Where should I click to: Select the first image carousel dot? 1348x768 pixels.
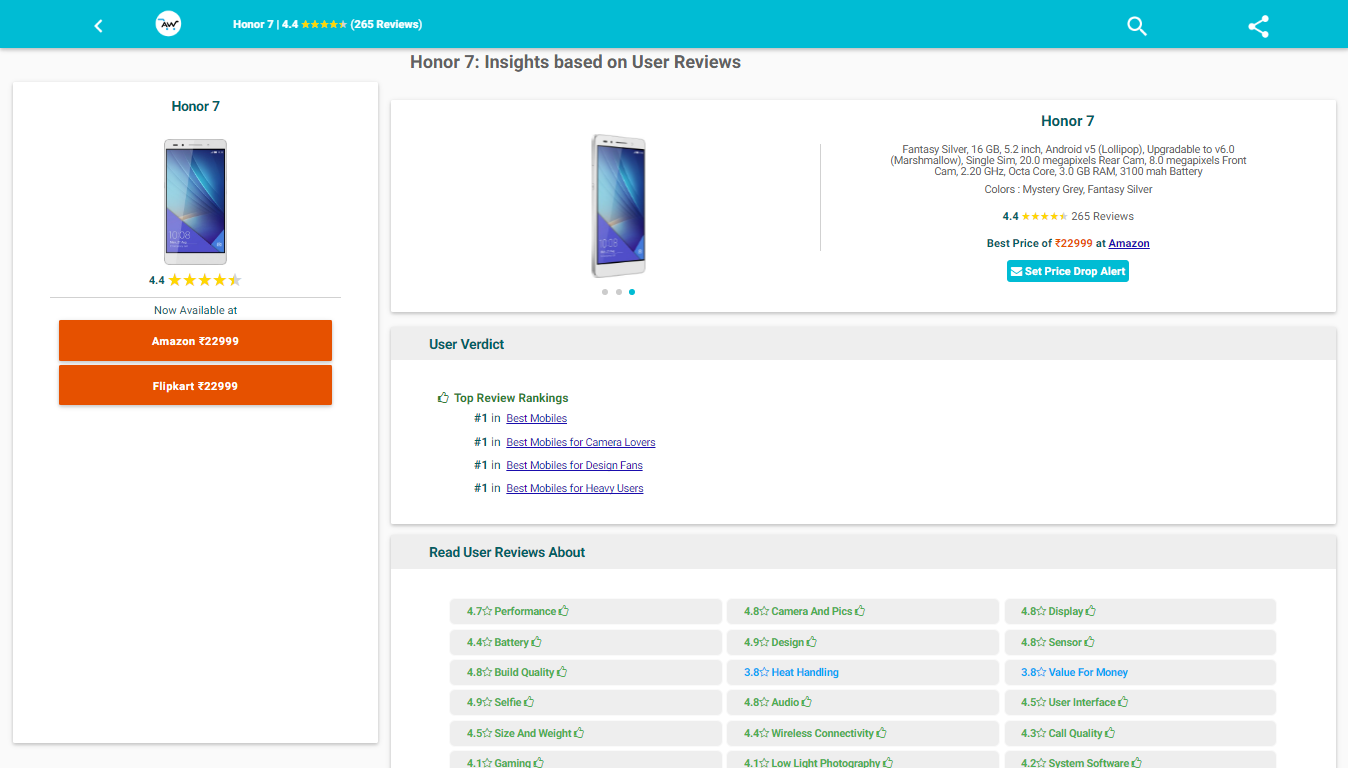pyautogui.click(x=605, y=292)
